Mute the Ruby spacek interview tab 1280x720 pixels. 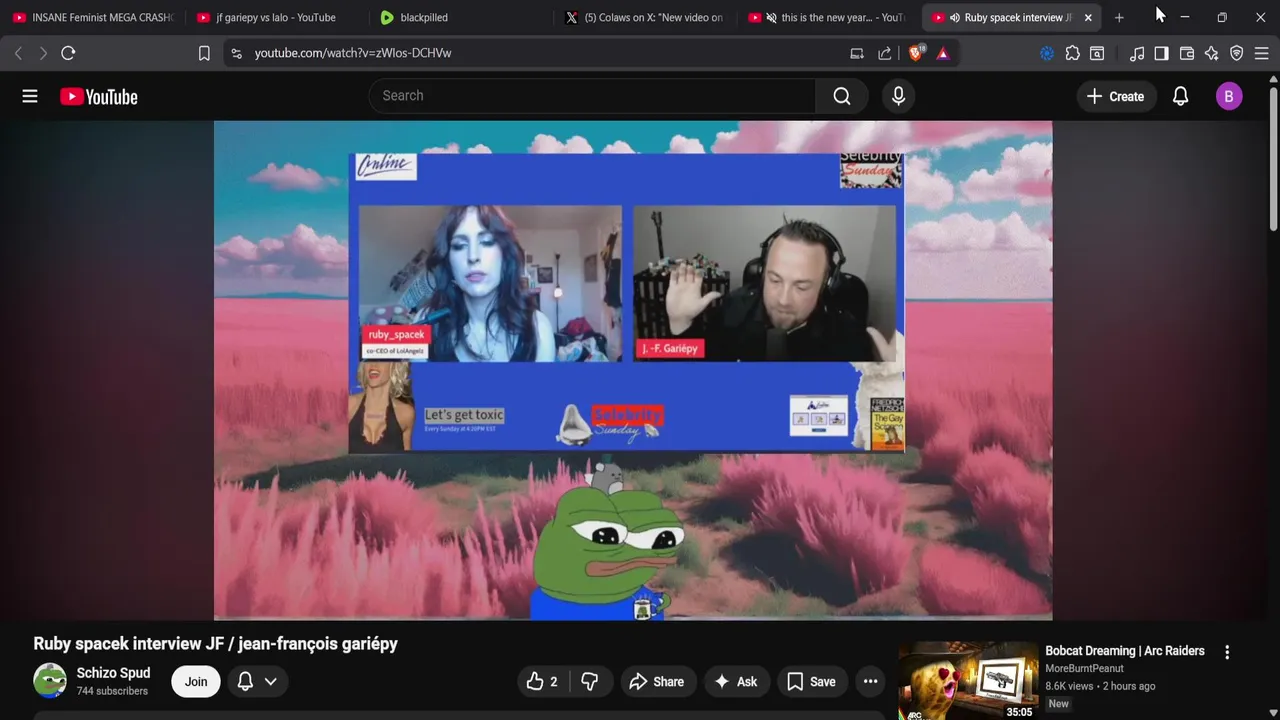click(x=955, y=17)
